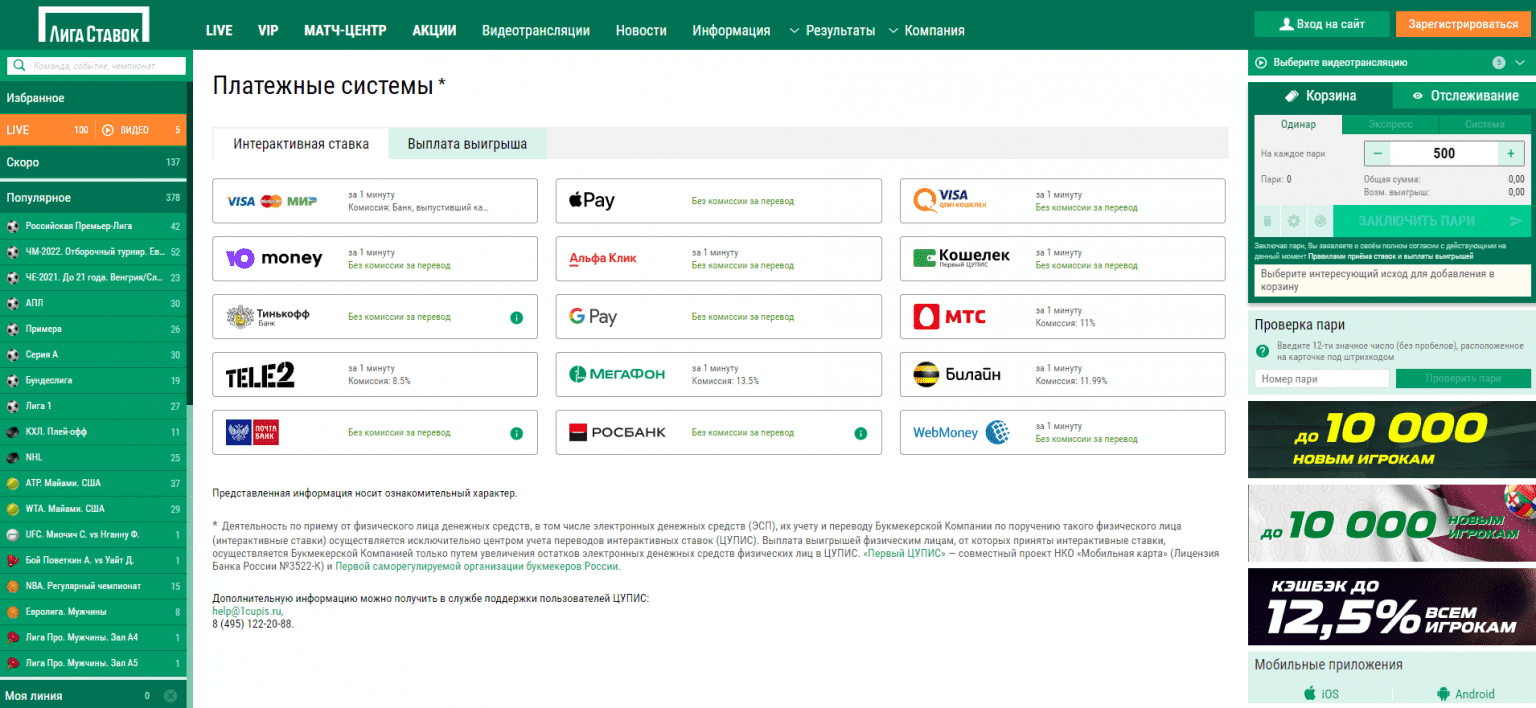Open the Tracking tab with eye icon
1536x708 pixels.
coord(1465,96)
